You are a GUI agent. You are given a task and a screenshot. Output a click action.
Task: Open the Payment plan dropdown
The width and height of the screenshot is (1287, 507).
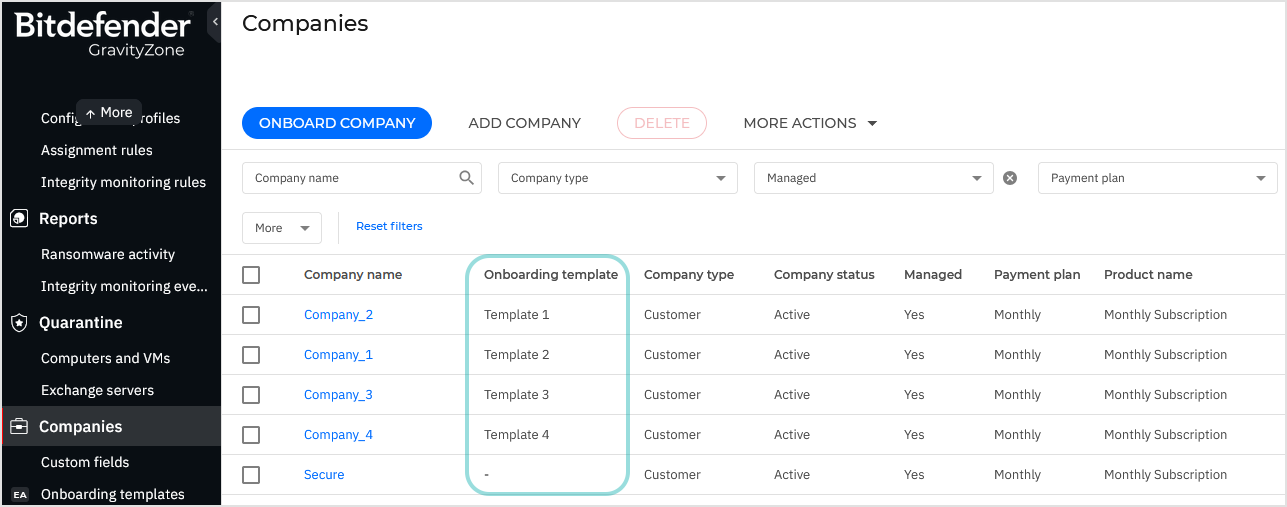click(1158, 178)
